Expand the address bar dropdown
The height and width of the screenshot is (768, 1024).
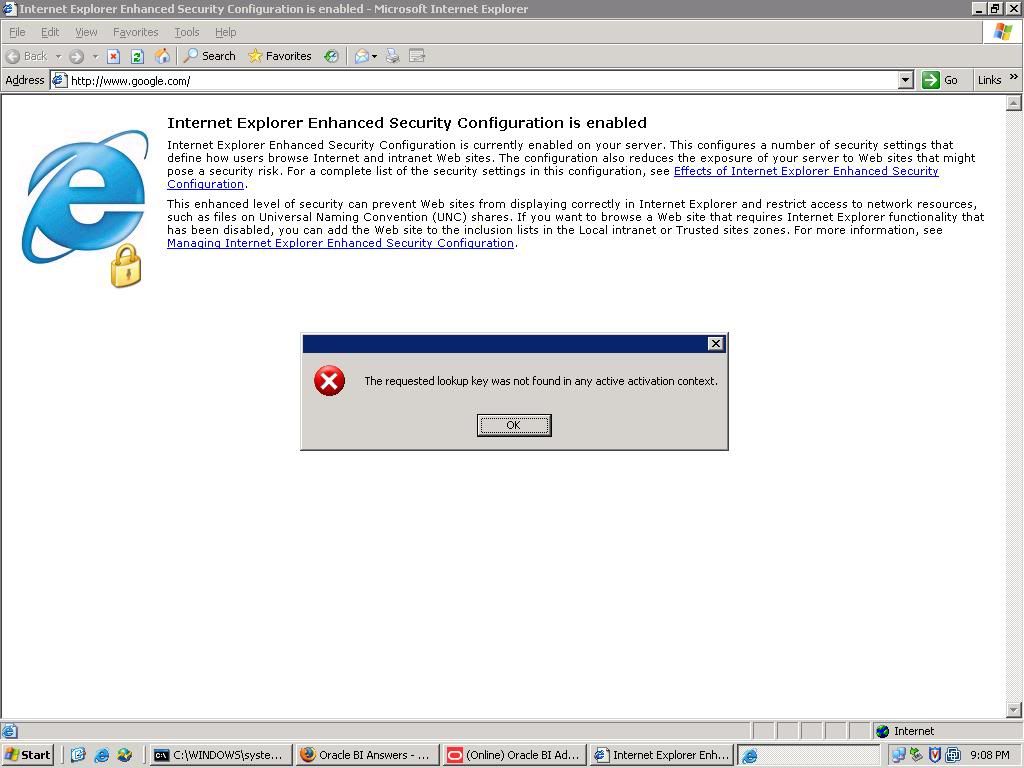905,80
